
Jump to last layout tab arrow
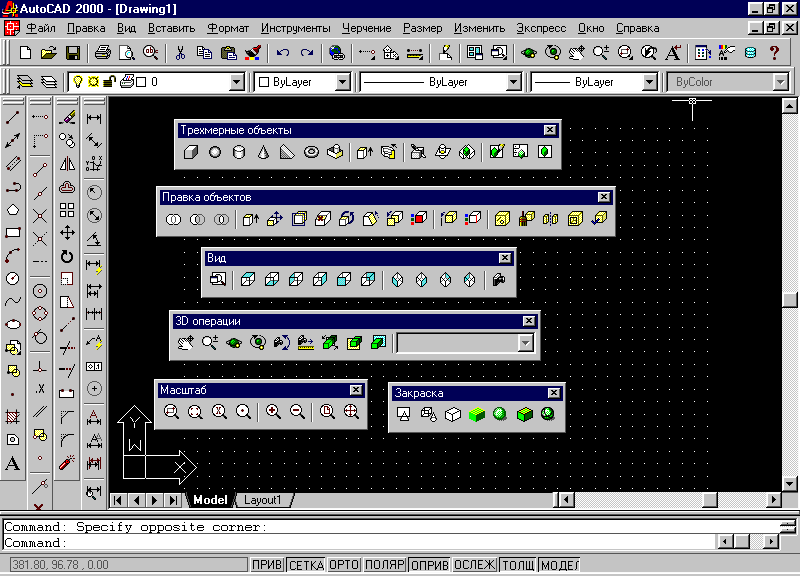click(x=173, y=500)
